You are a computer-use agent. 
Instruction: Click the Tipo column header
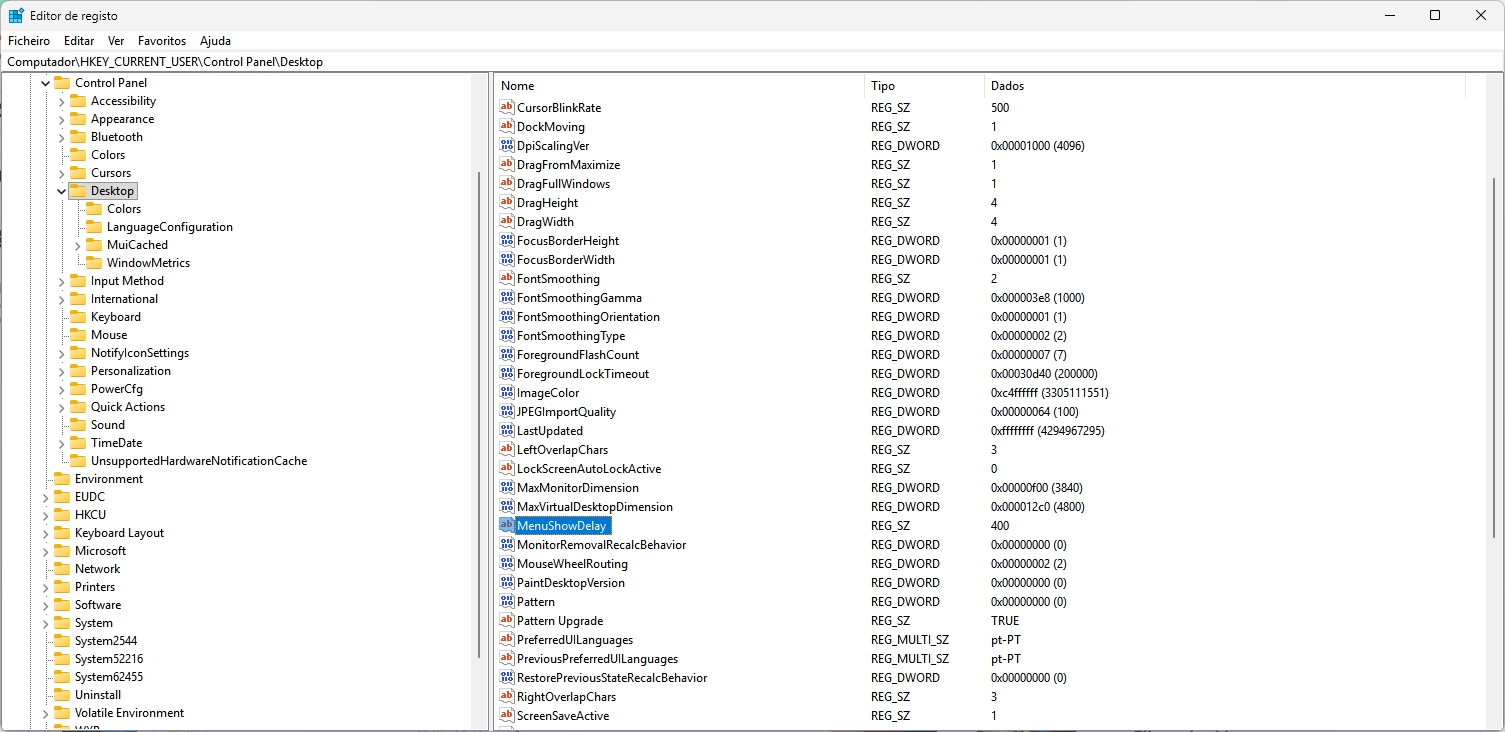point(890,85)
